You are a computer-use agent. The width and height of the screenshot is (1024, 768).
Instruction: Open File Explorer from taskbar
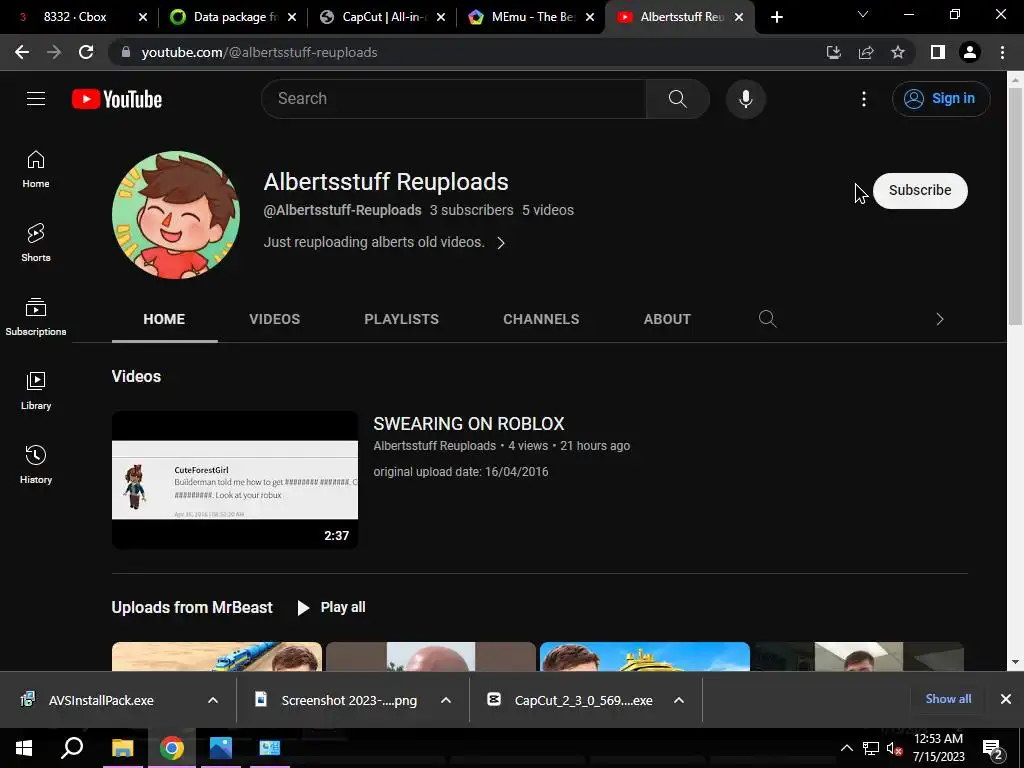(122, 748)
